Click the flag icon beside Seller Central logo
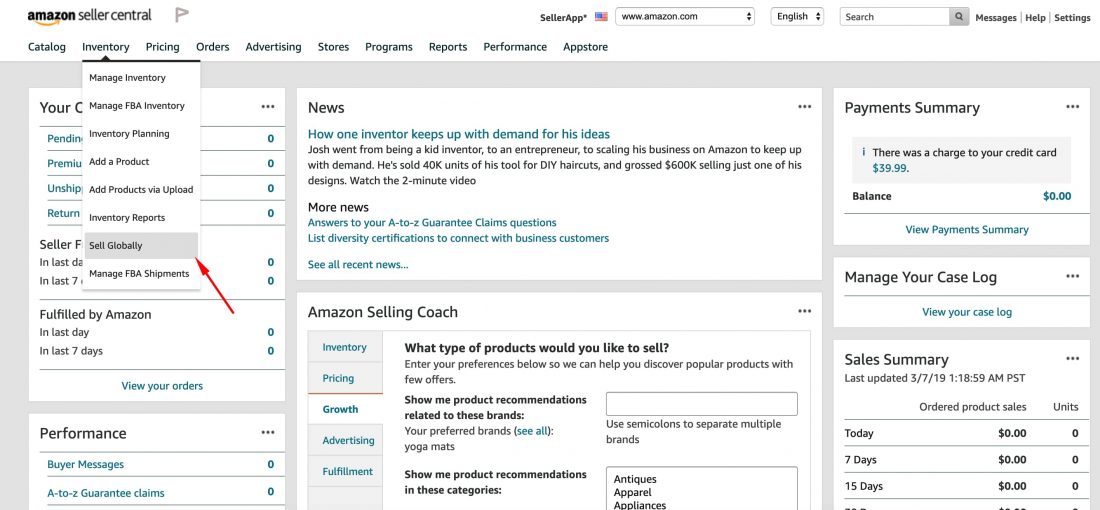Screen dimensions: 1100x510 click(182, 15)
